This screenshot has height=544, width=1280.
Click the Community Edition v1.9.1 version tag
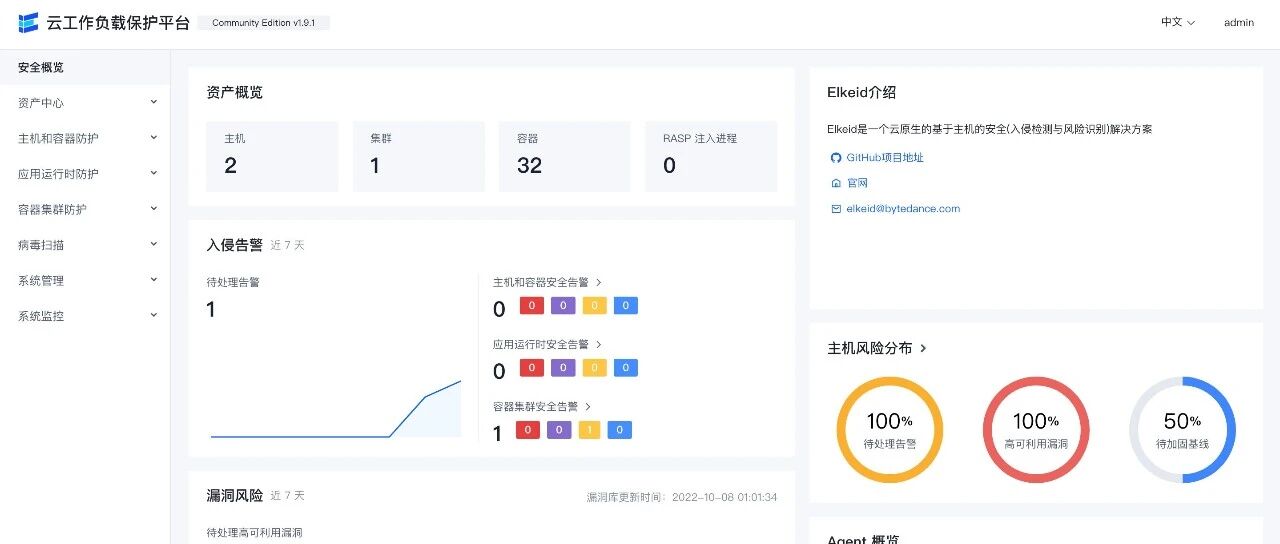click(x=264, y=23)
